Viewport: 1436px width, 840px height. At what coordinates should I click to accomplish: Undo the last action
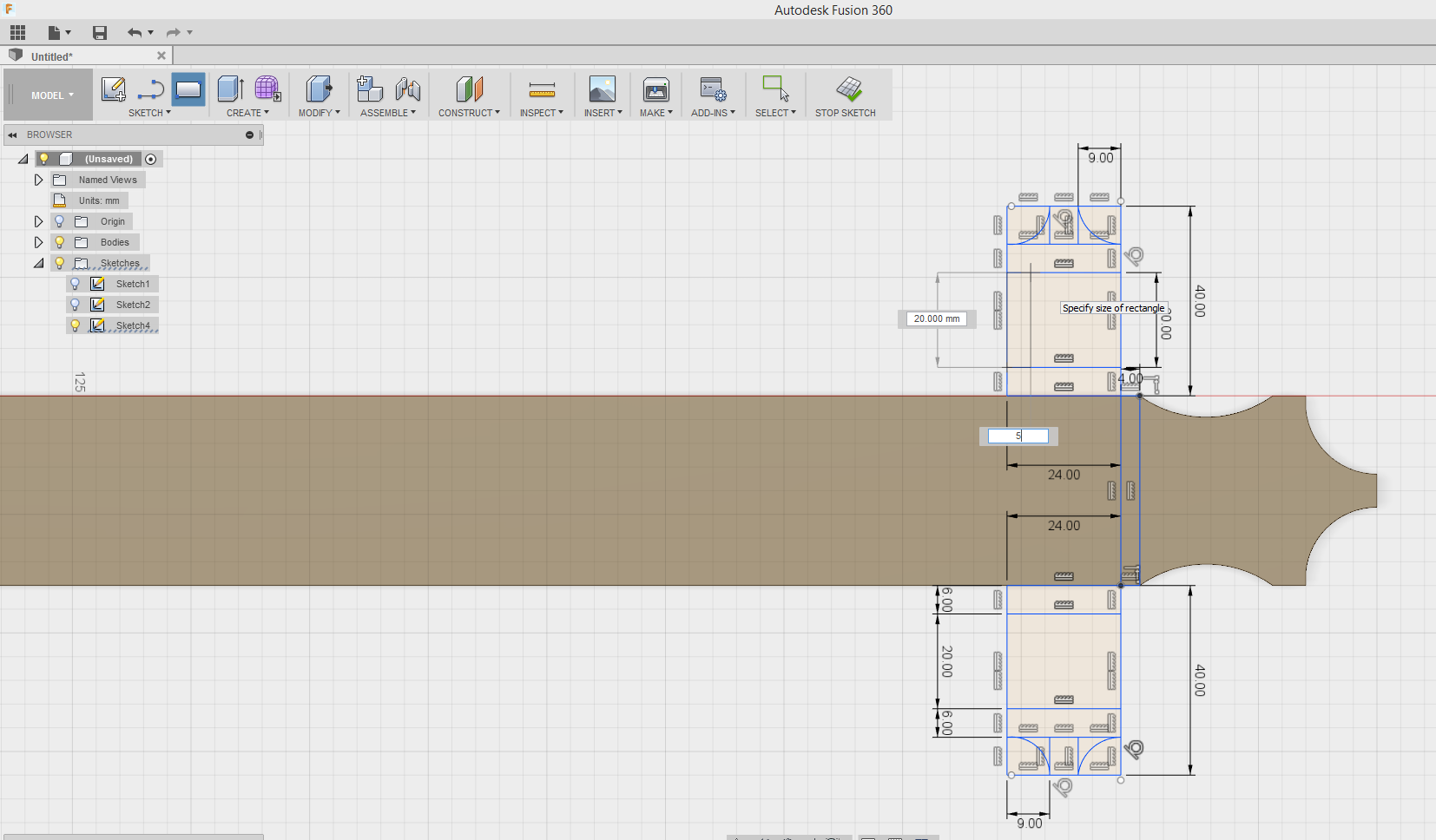pos(135,33)
